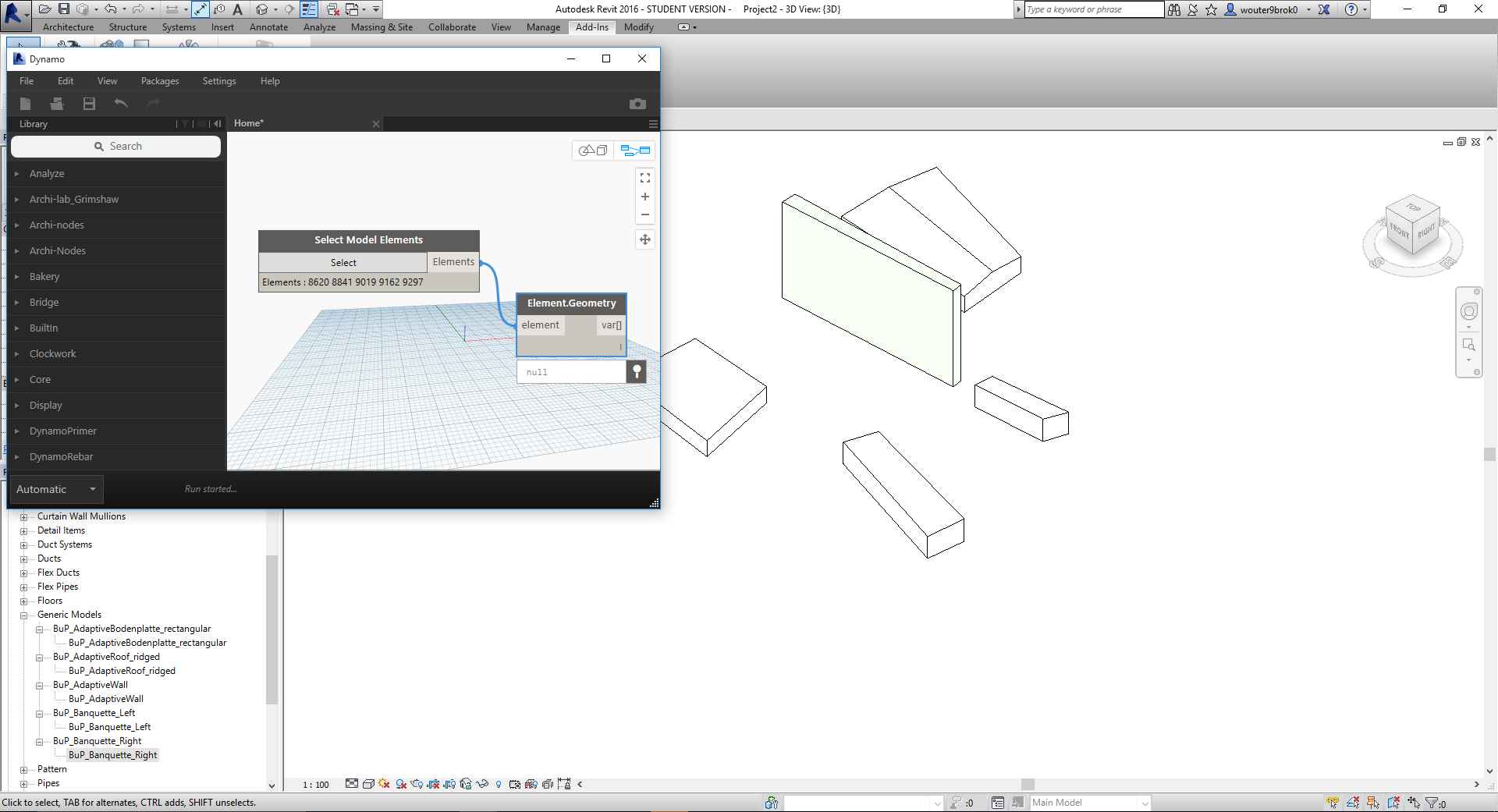Click Select button on Select Model Elements node
1498x812 pixels.
pyautogui.click(x=343, y=263)
